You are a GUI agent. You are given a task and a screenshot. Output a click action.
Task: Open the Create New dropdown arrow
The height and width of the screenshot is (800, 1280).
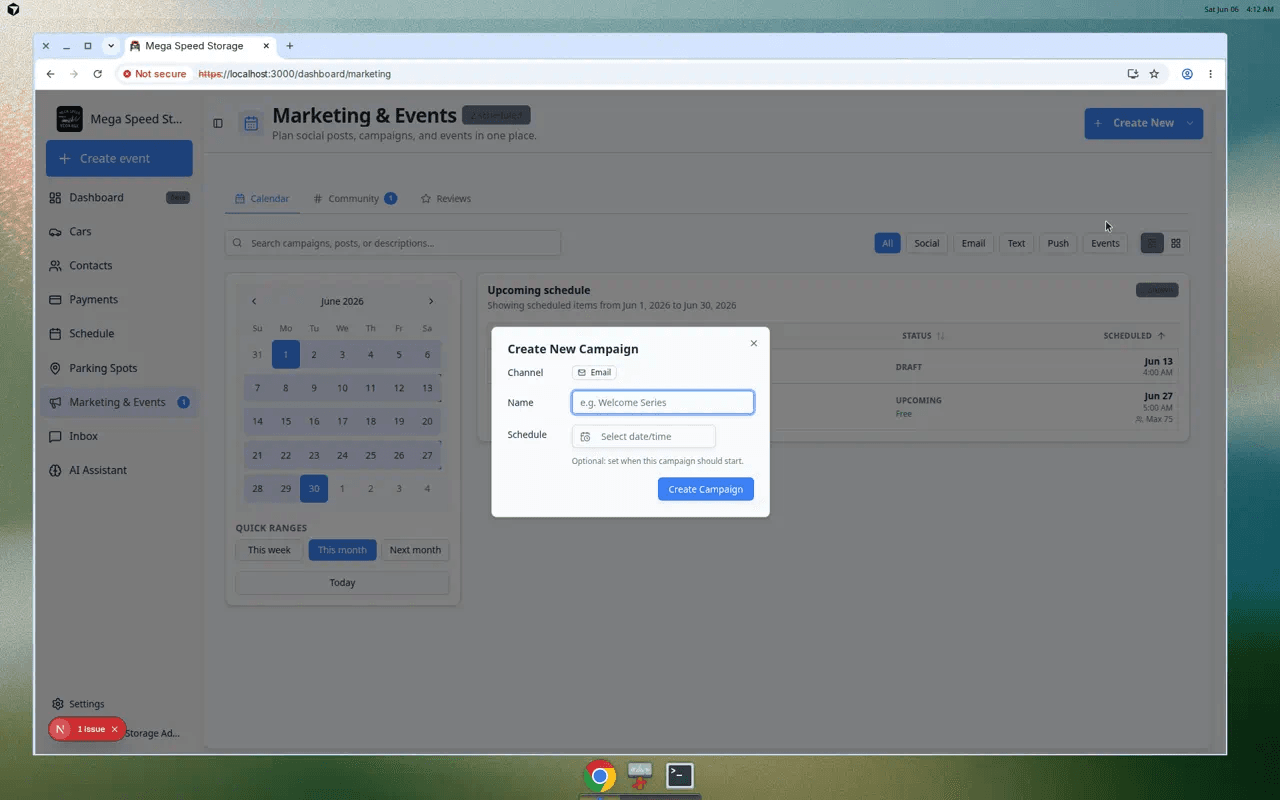point(1190,123)
